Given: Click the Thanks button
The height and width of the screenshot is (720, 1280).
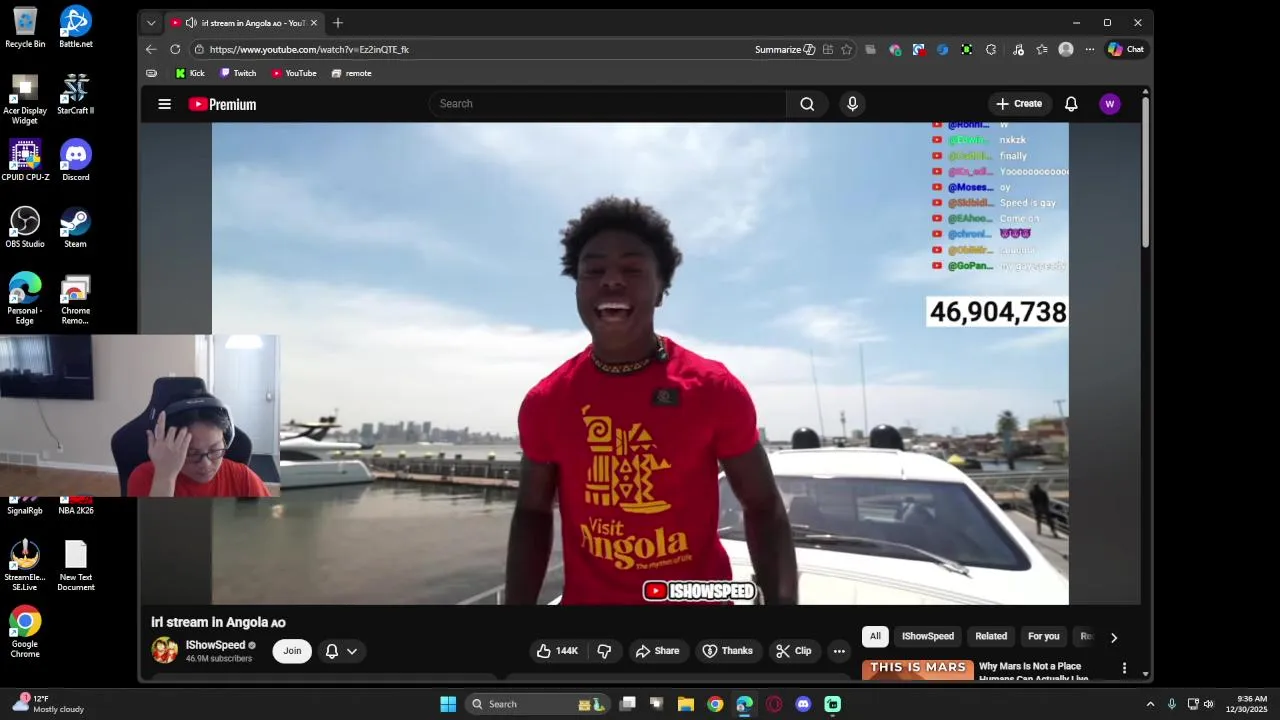Looking at the screenshot, I should [x=727, y=651].
